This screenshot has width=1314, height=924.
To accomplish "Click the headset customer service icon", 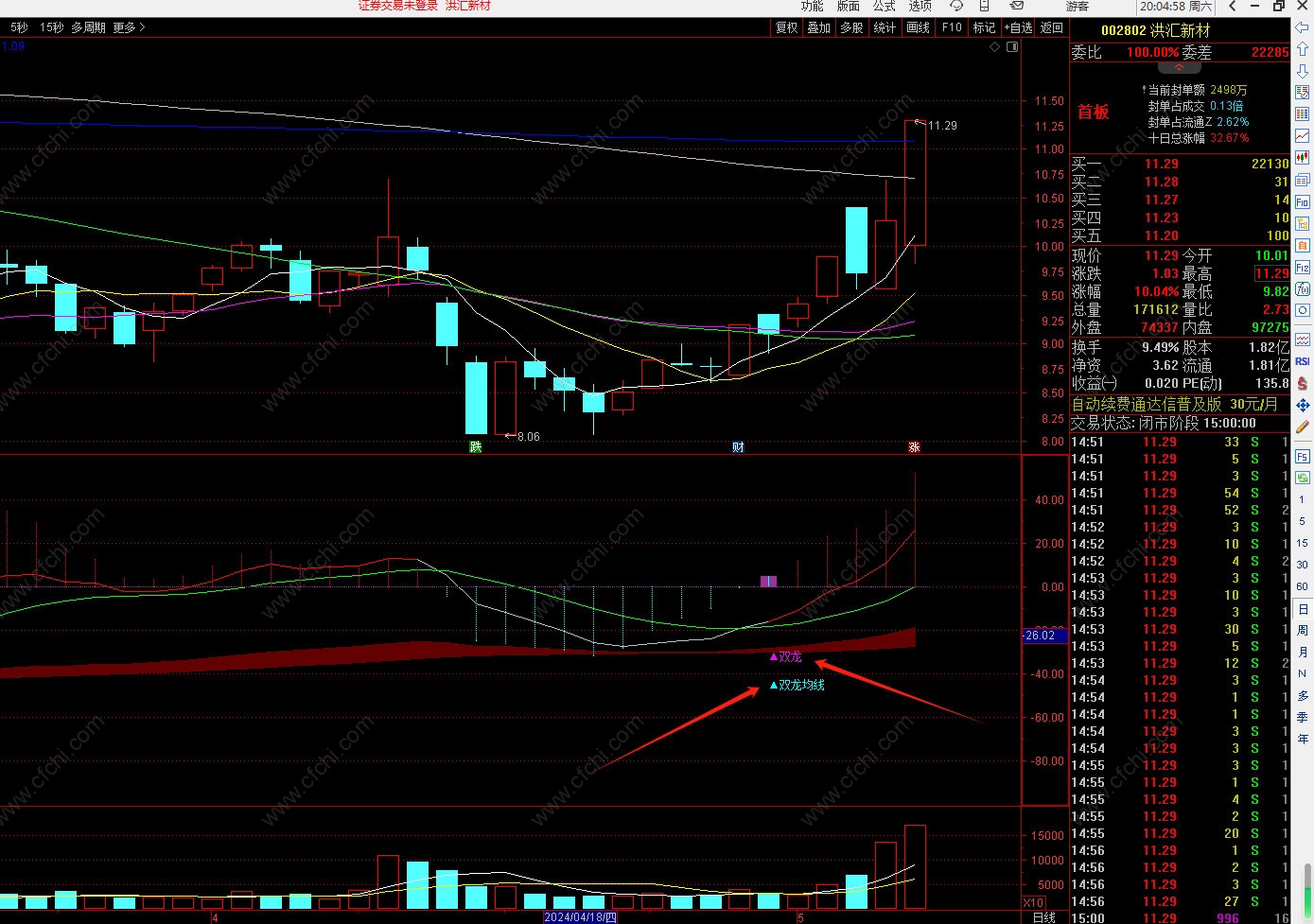I will (x=956, y=6).
